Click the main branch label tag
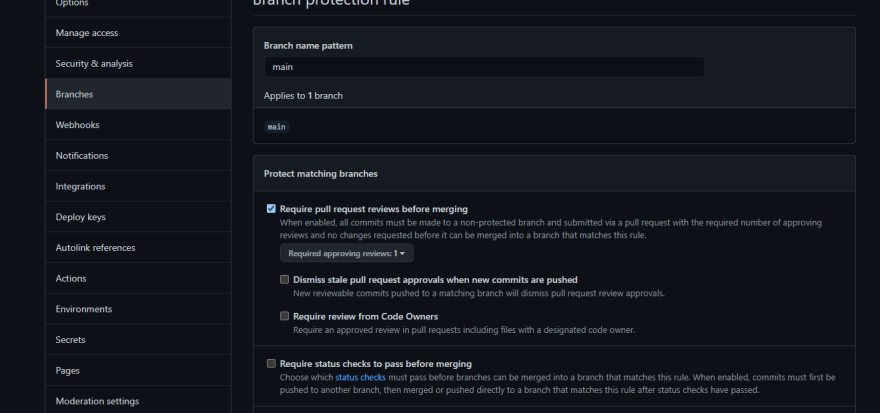 pyautogui.click(x=277, y=127)
